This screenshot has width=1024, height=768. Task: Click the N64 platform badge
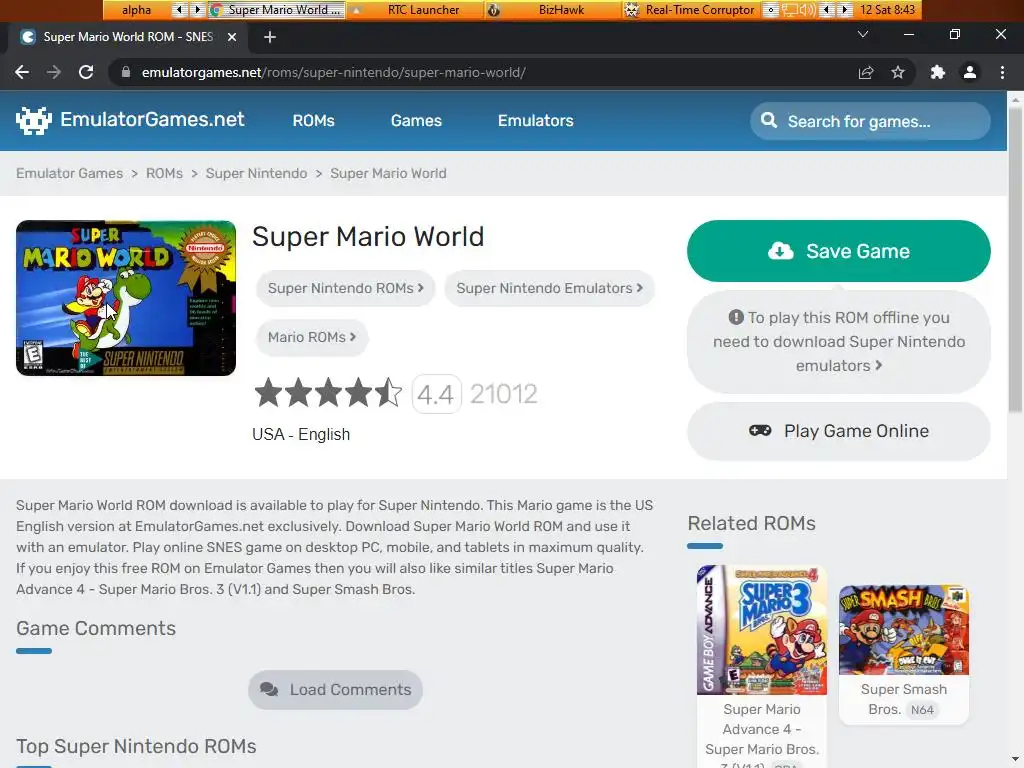(922, 710)
